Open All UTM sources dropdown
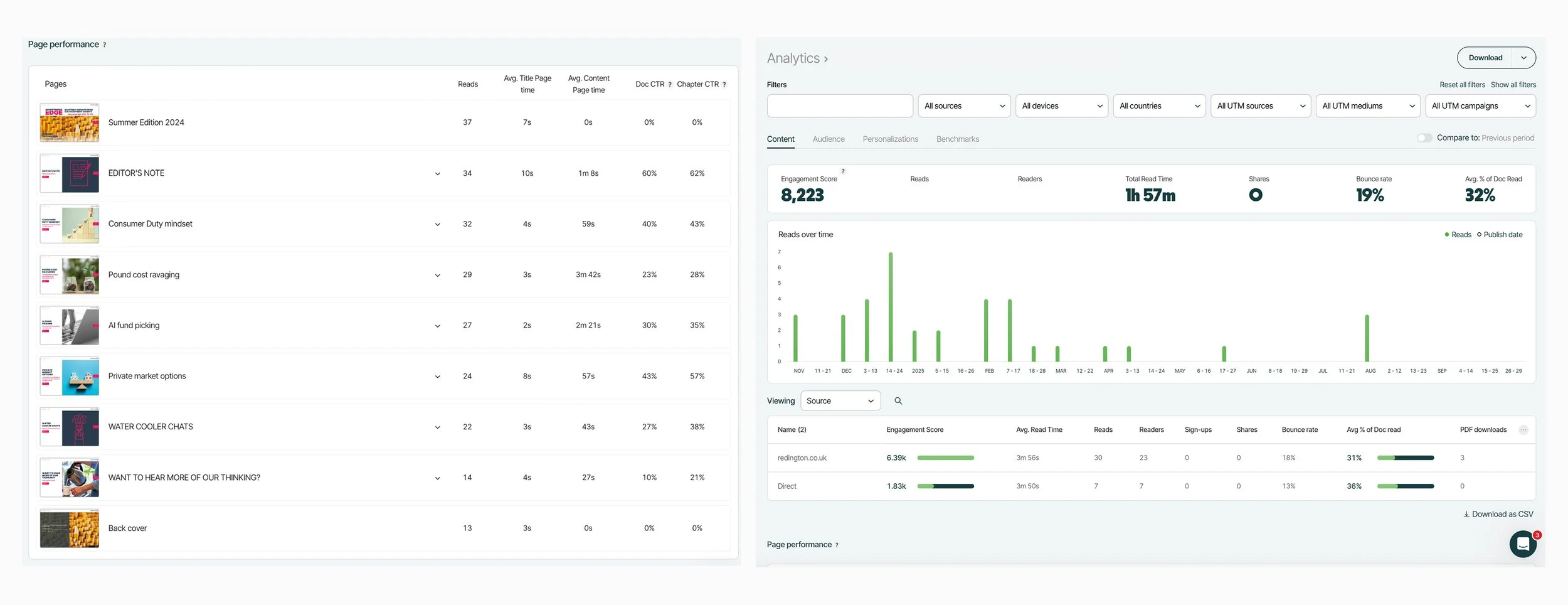The image size is (1568, 605). coord(1261,106)
